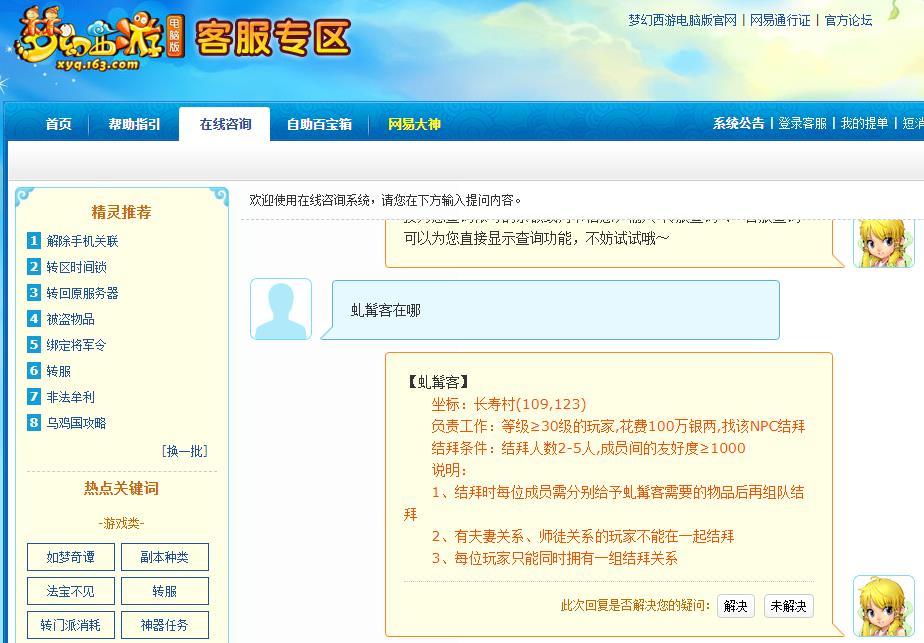
Task: Click the number 1 badge for 解除手机关联
Action: (x=34, y=240)
